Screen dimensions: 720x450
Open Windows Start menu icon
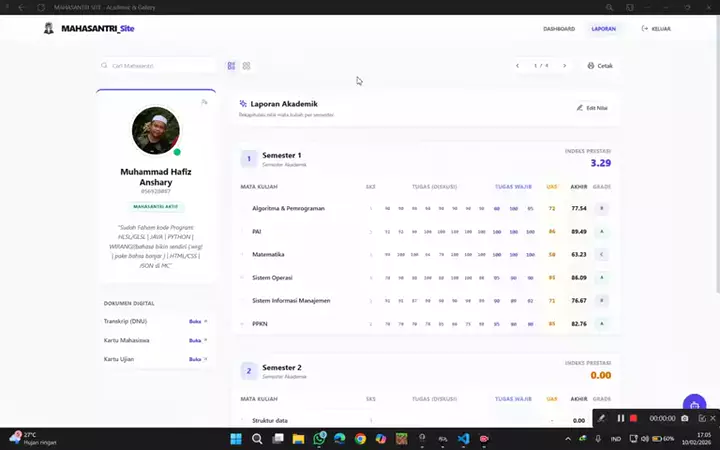pos(236,438)
